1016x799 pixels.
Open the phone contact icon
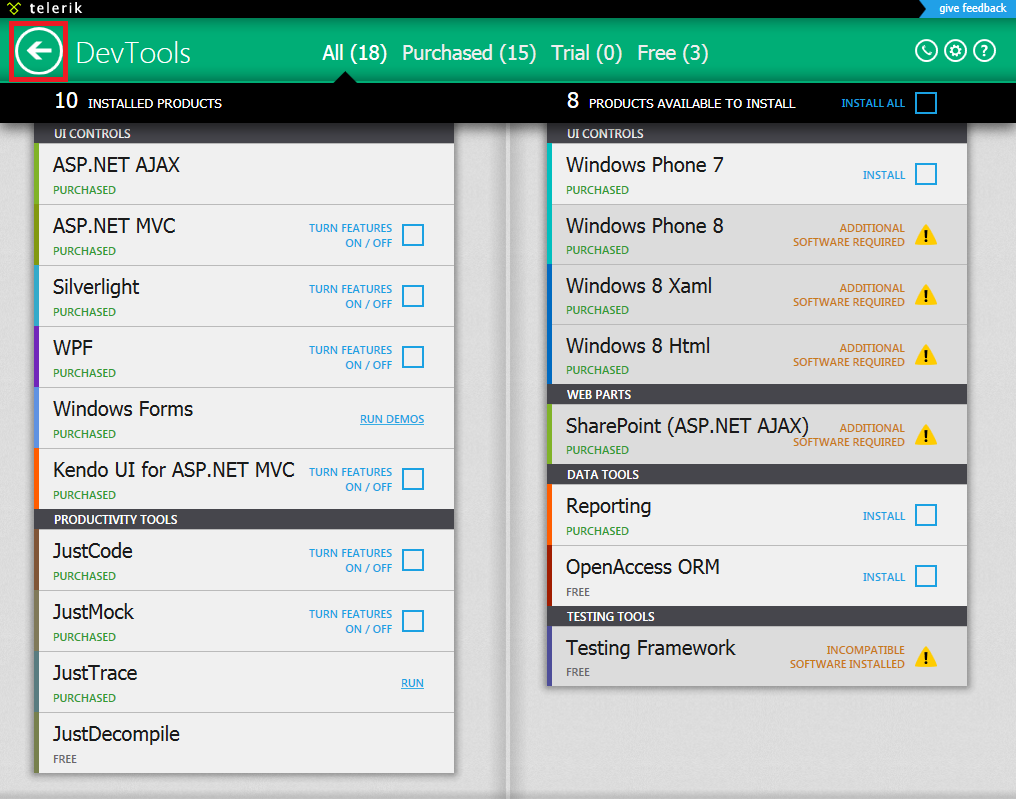point(926,51)
